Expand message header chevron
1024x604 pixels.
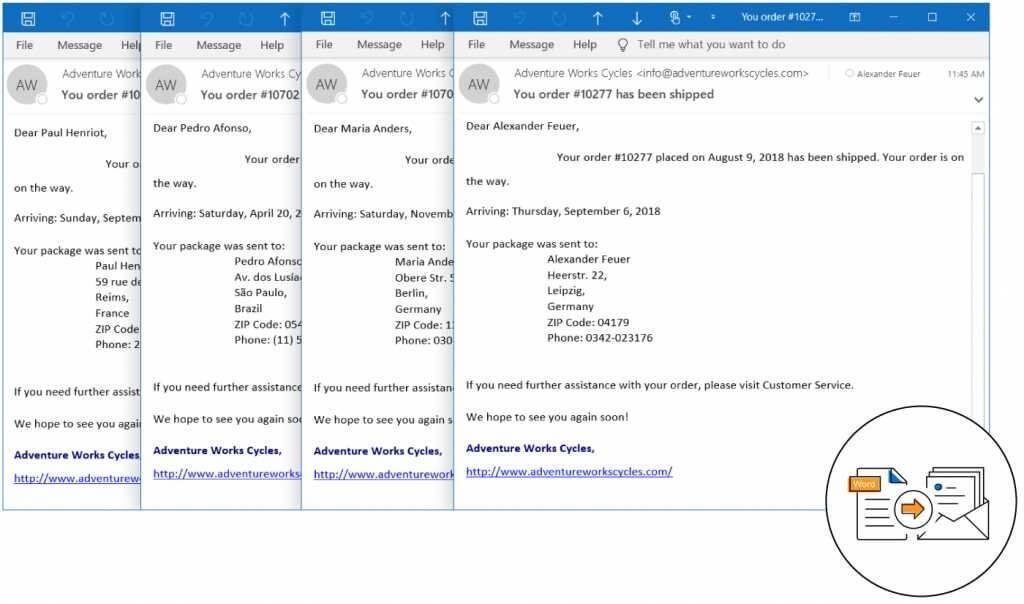(978, 100)
